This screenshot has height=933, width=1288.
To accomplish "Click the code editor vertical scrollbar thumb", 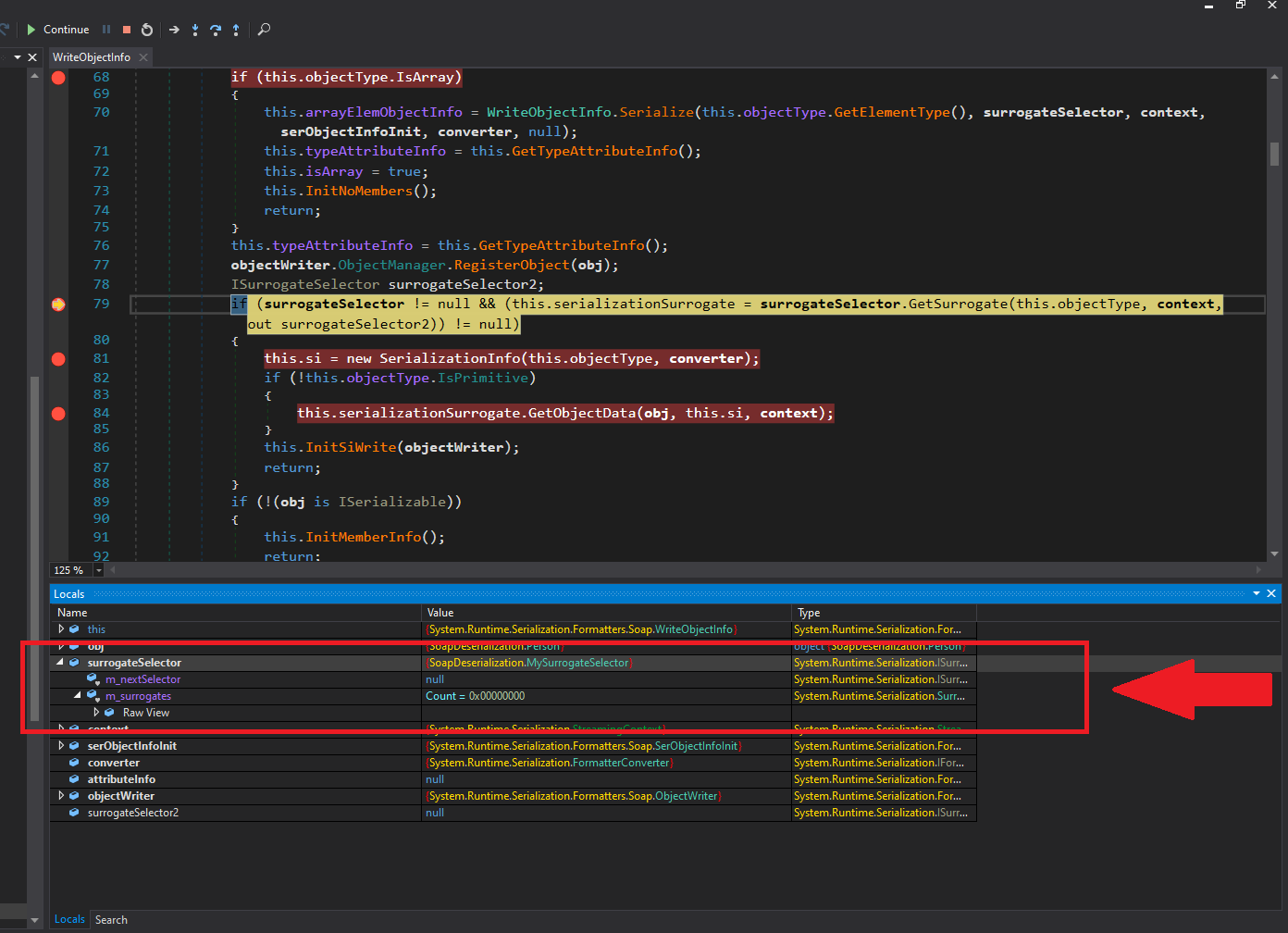I will click(x=1274, y=154).
